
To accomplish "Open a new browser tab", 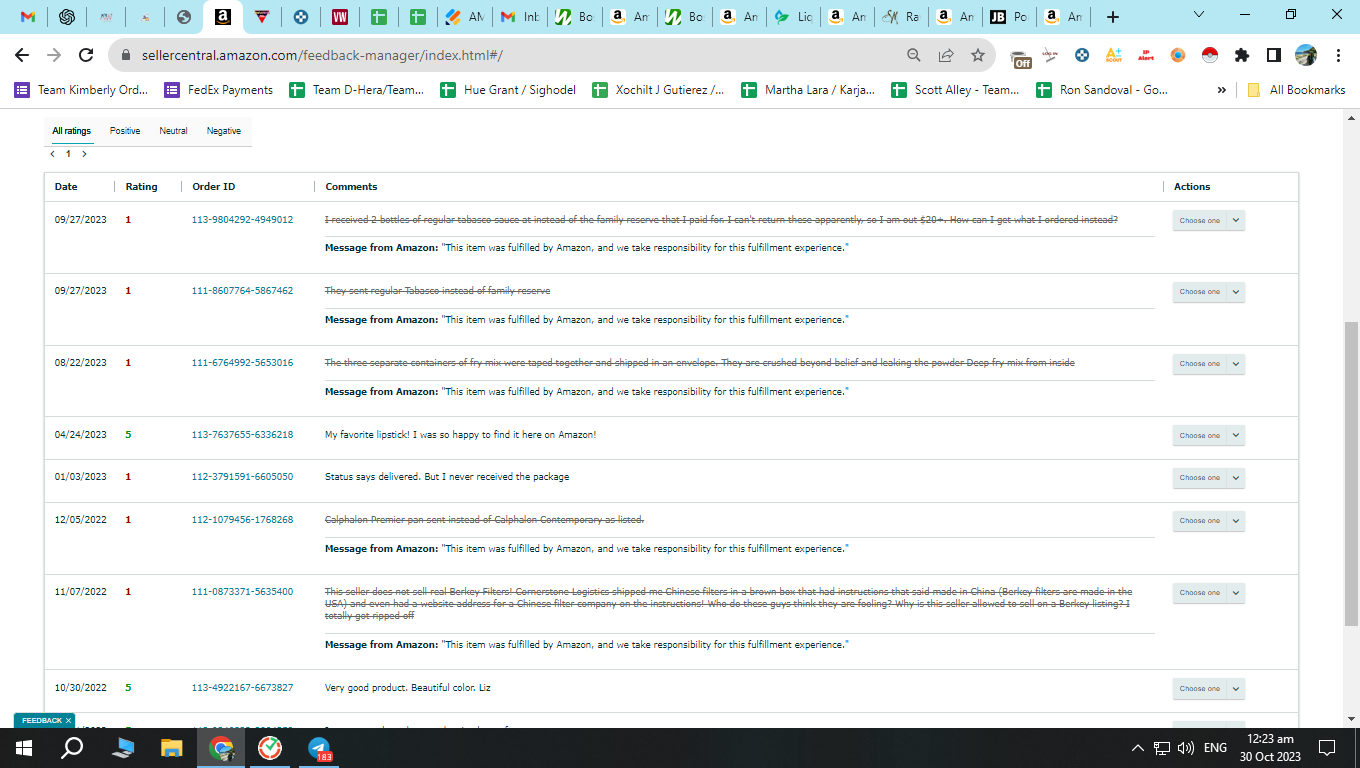I will tap(1113, 17).
